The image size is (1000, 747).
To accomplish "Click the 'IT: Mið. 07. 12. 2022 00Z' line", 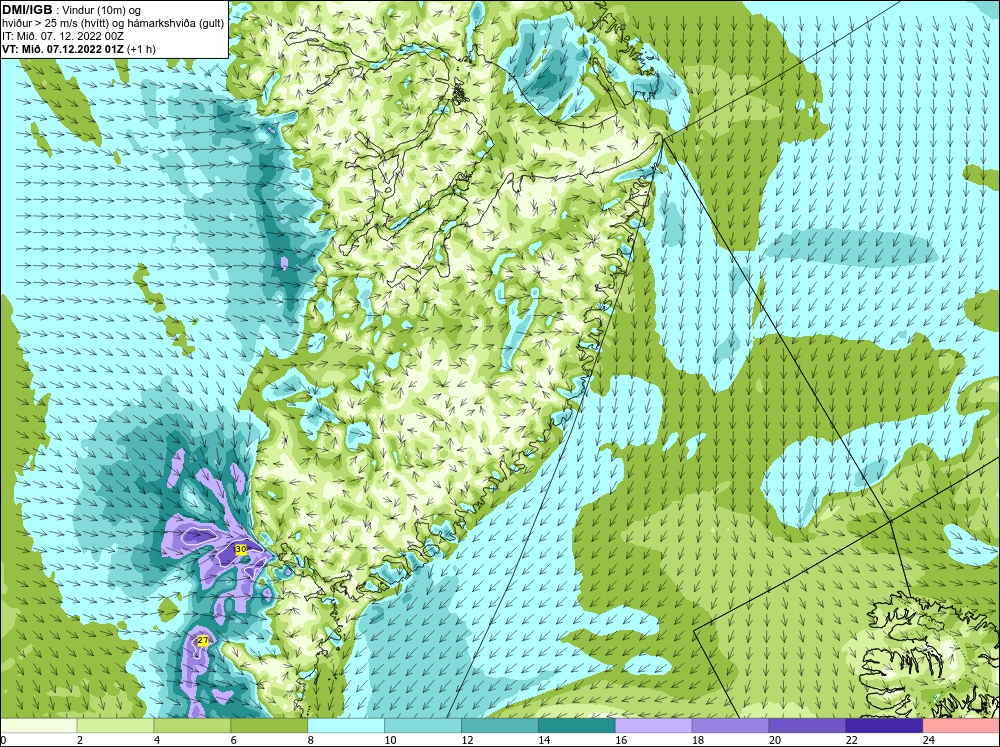I will [x=62, y=36].
